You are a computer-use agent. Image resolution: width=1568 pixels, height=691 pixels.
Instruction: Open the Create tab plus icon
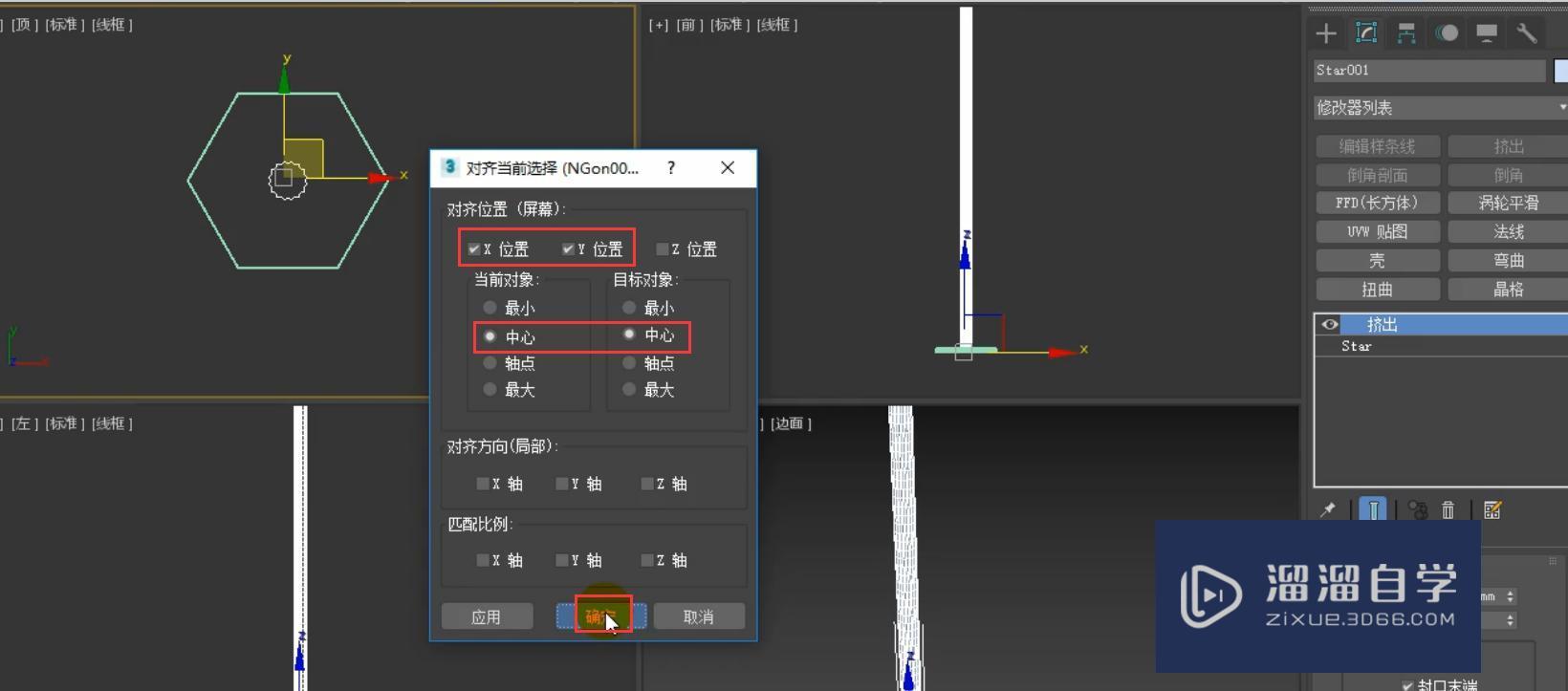1326,33
